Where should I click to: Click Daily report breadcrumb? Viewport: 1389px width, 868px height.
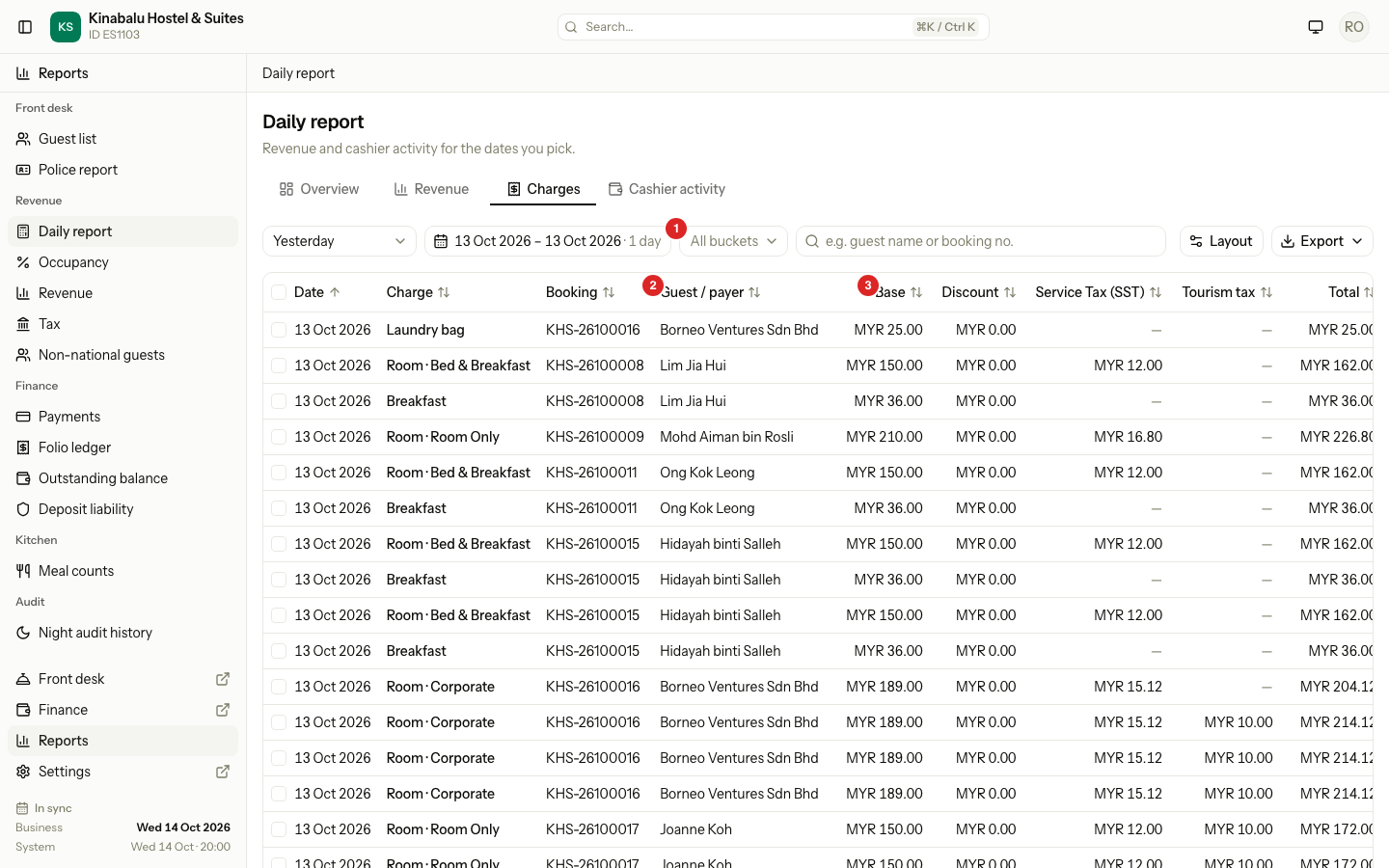(298, 73)
